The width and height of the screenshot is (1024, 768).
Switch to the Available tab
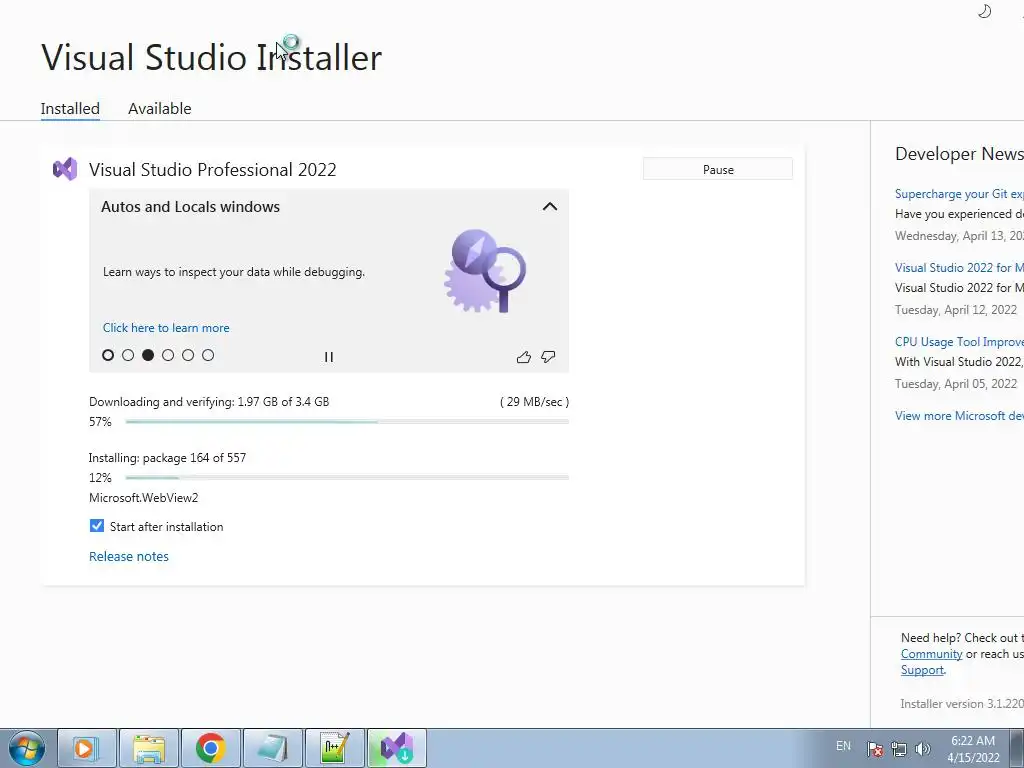tap(159, 108)
